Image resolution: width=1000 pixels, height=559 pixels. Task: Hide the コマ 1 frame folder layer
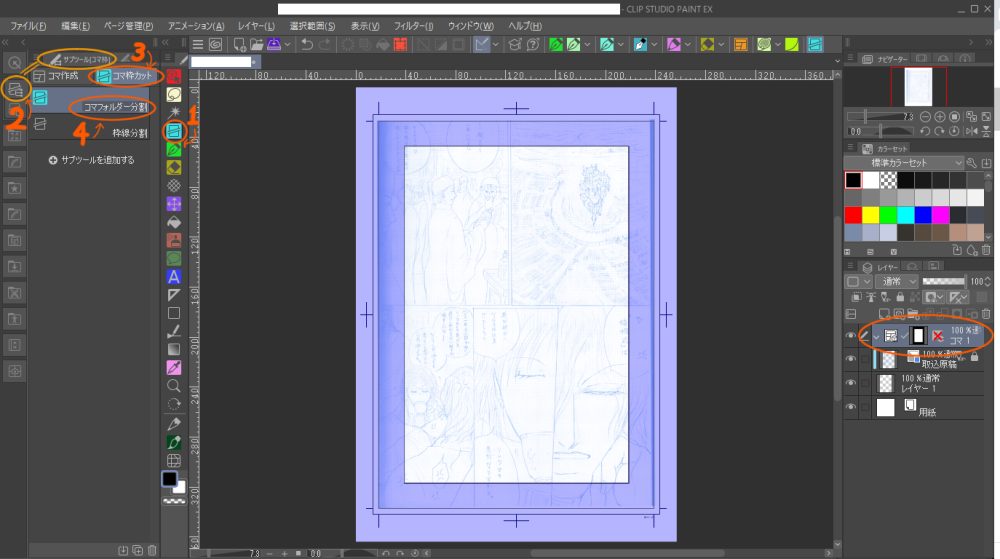click(x=852, y=336)
